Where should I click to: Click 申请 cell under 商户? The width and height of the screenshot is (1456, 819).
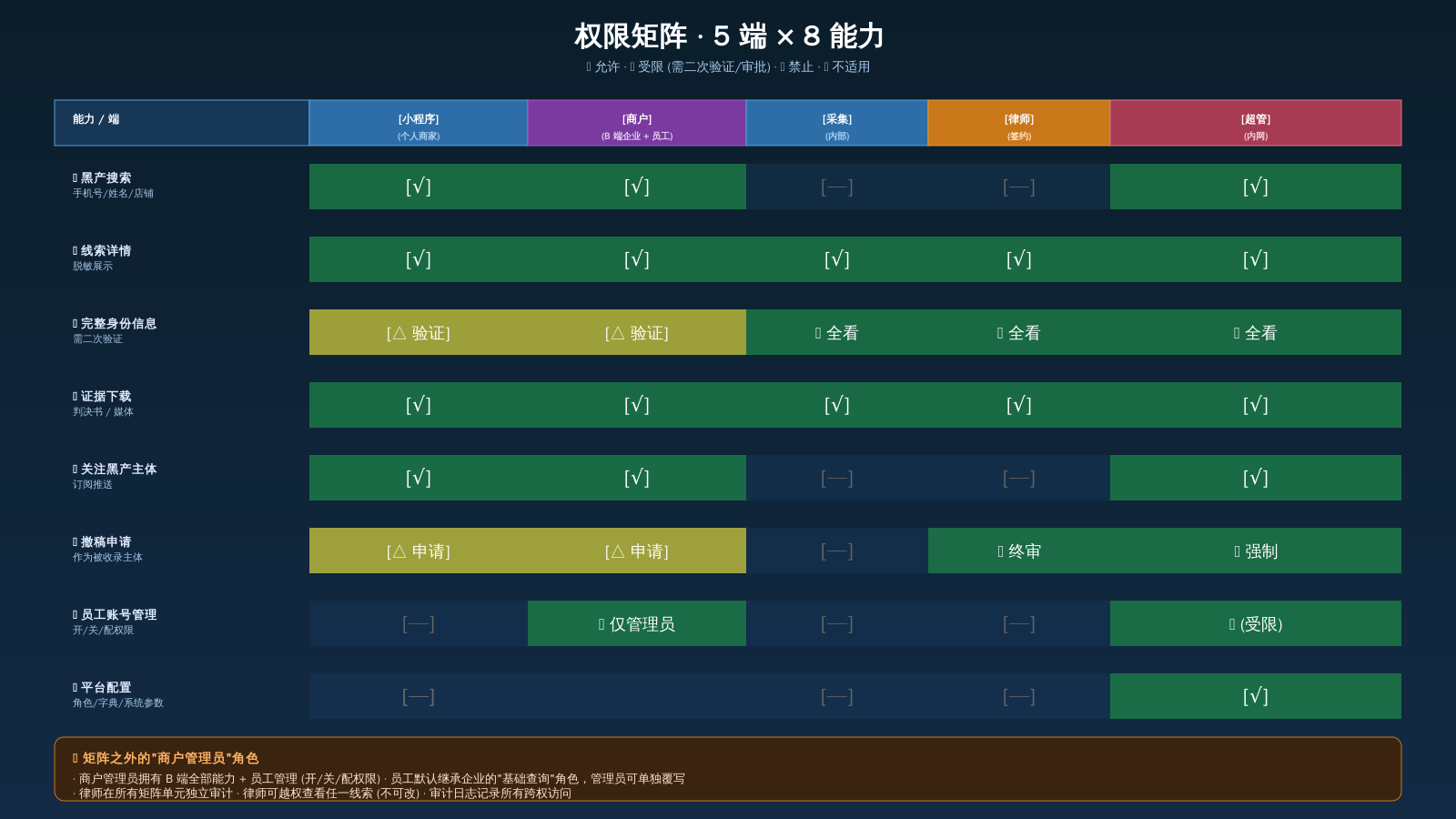637,551
